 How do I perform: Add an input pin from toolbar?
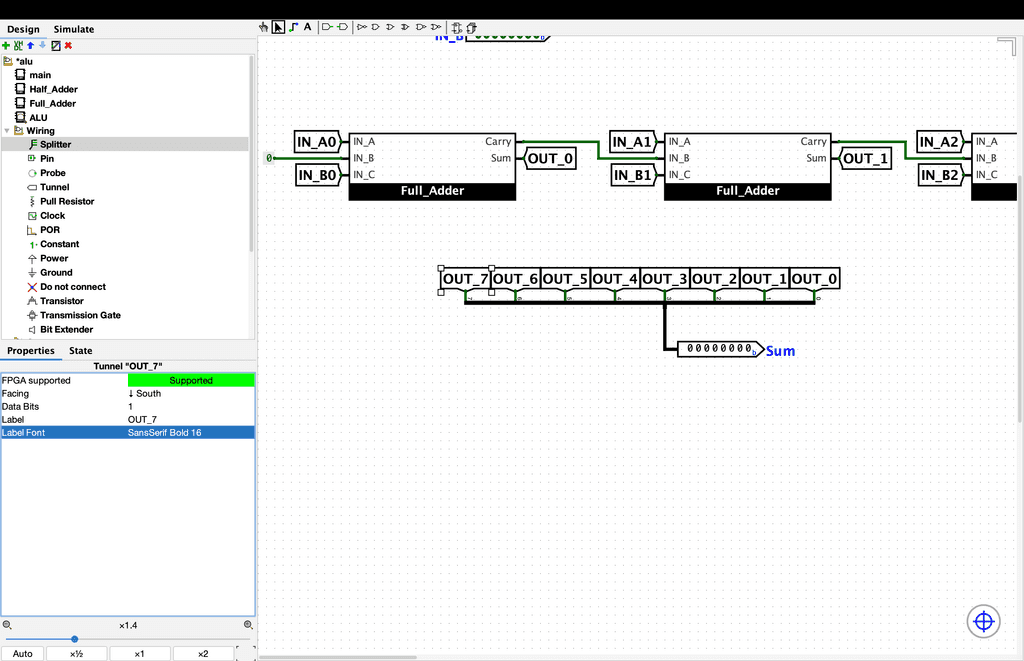pyautogui.click(x=326, y=27)
